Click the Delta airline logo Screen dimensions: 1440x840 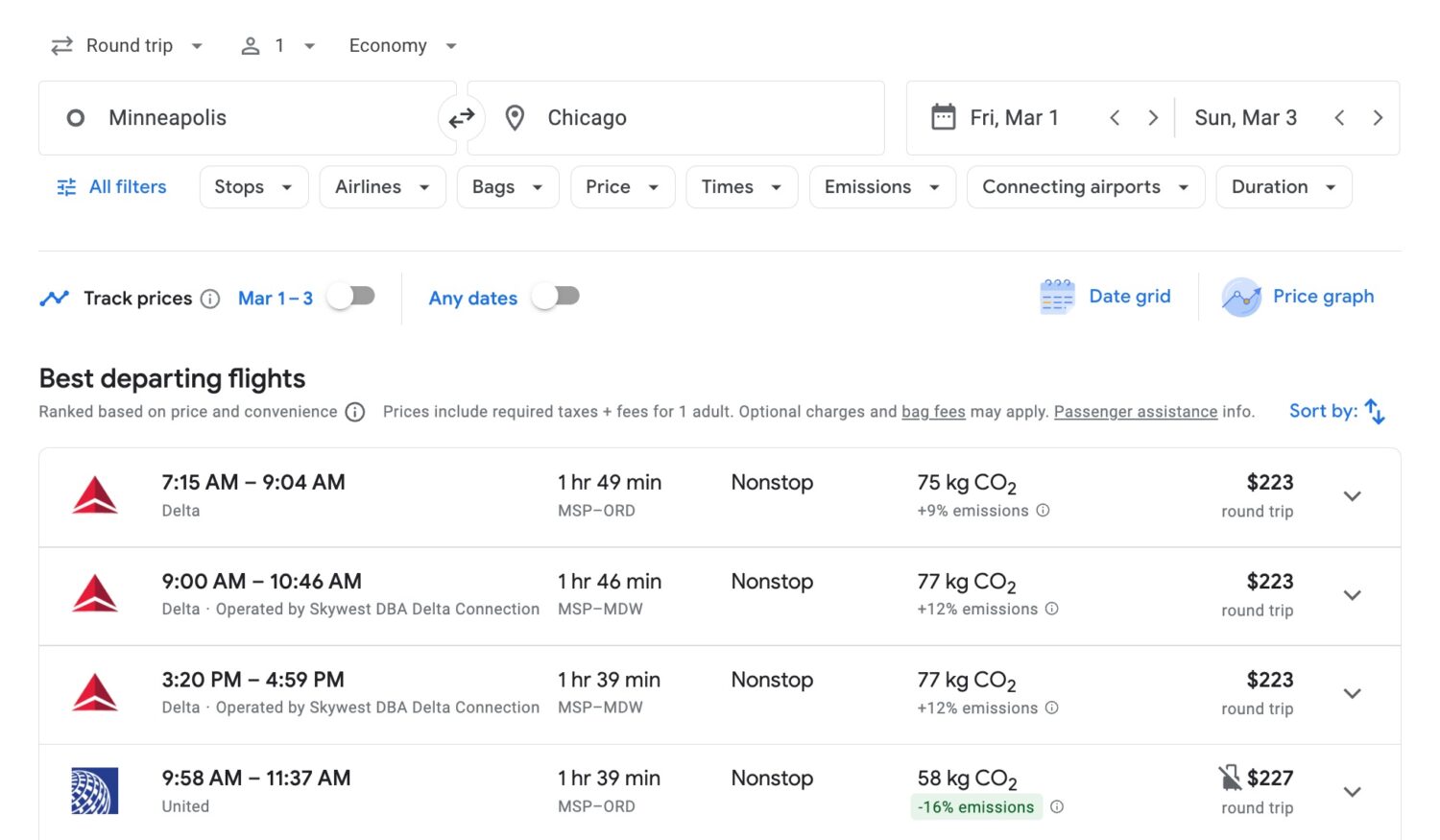click(94, 496)
